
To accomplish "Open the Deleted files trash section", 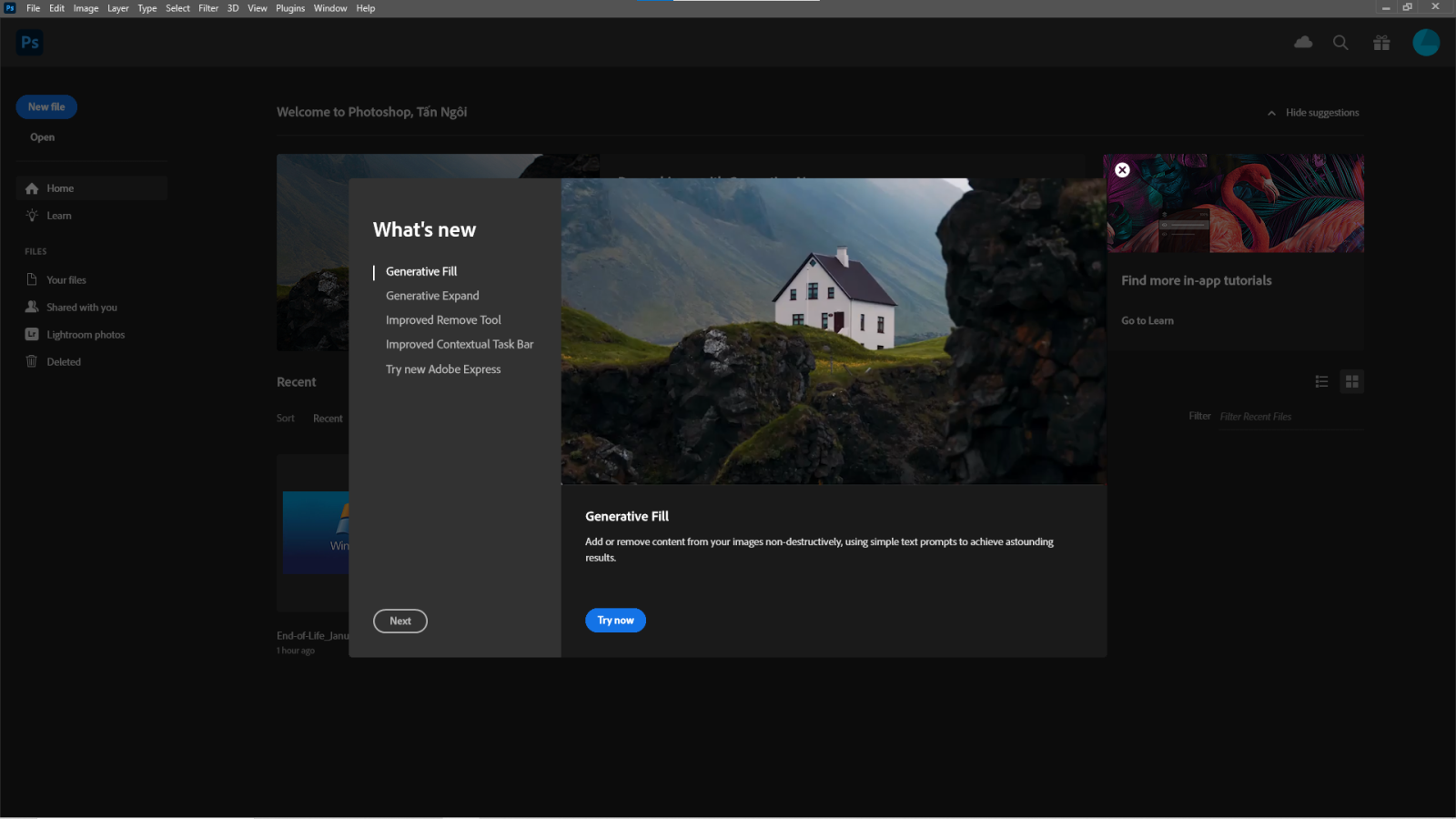I will pyautogui.click(x=64, y=361).
